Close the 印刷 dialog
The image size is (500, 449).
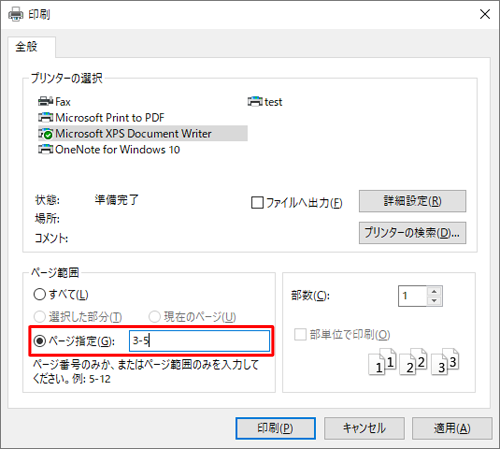pyautogui.click(x=485, y=14)
